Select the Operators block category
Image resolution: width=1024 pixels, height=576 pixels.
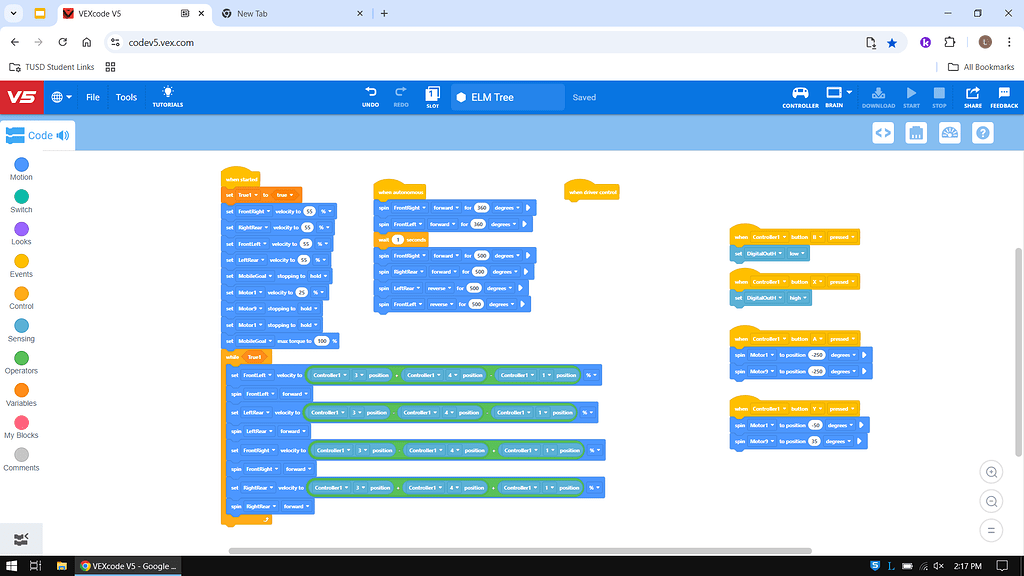point(21,362)
